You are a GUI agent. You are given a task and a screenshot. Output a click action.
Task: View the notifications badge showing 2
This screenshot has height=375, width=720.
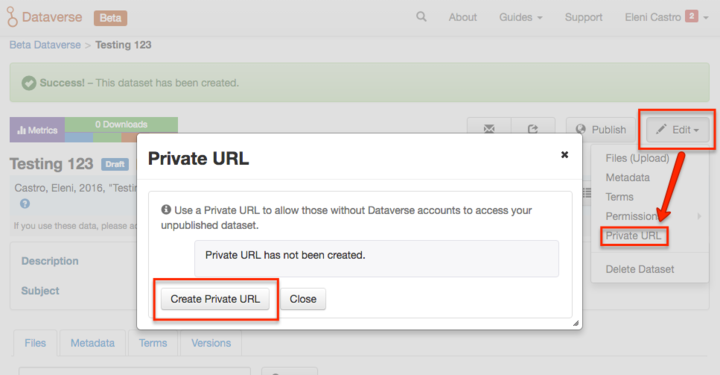click(692, 16)
